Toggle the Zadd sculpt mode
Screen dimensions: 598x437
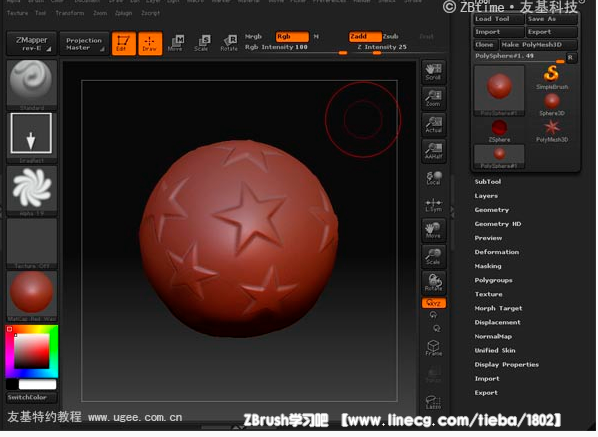pos(365,36)
